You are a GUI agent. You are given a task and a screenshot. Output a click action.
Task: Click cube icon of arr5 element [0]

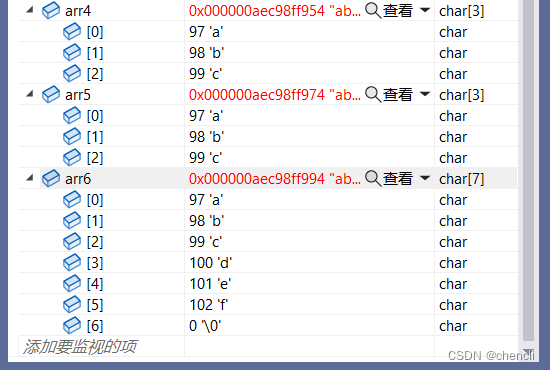point(72,116)
